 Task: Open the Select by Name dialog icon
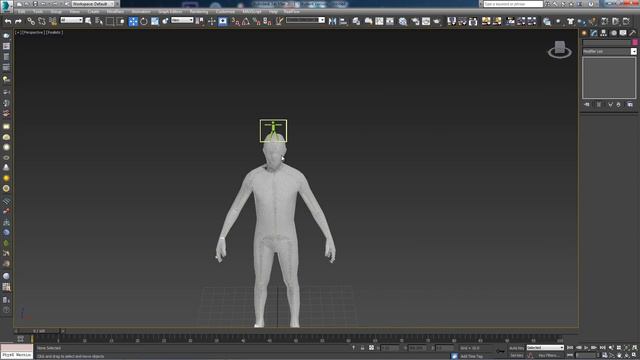(x=99, y=21)
